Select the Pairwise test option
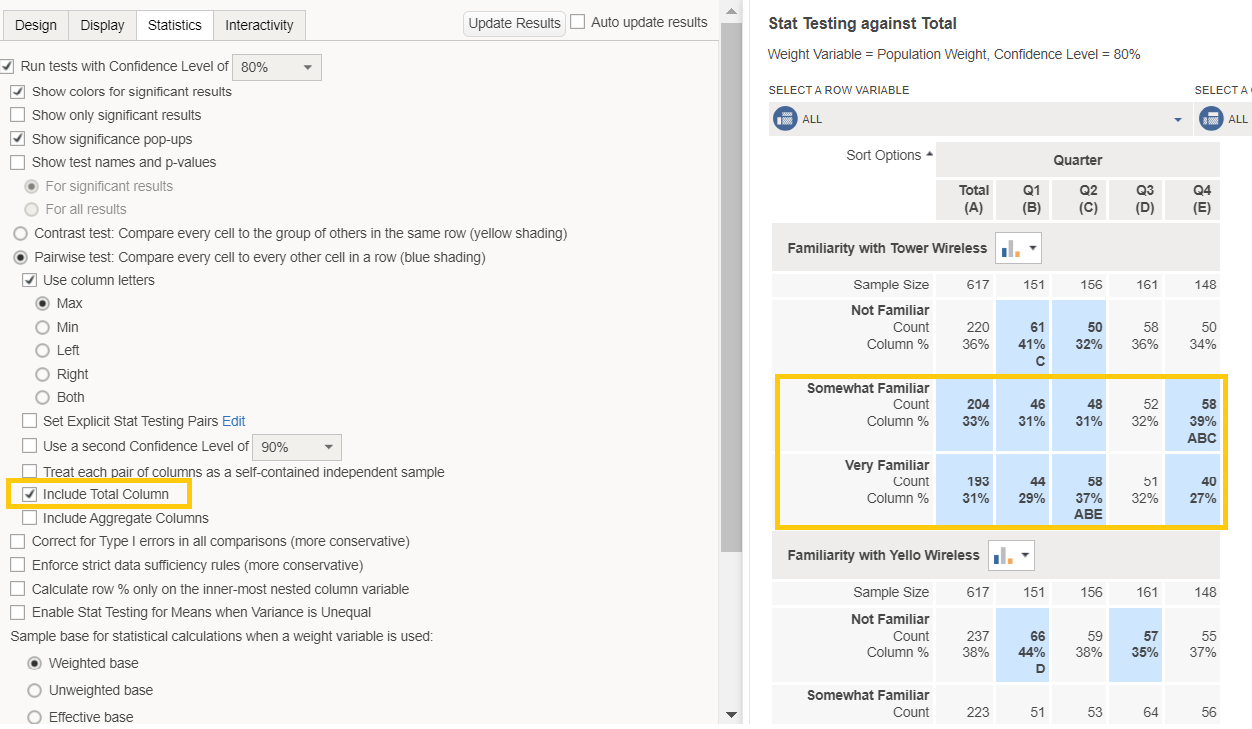 pyautogui.click(x=20, y=257)
